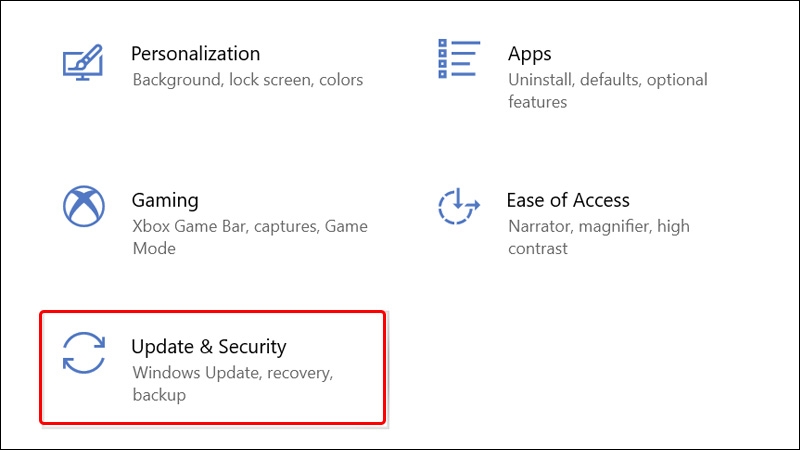Image resolution: width=800 pixels, height=450 pixels.
Task: Click the 'Background, lock screen, colors' description
Action: tap(247, 80)
